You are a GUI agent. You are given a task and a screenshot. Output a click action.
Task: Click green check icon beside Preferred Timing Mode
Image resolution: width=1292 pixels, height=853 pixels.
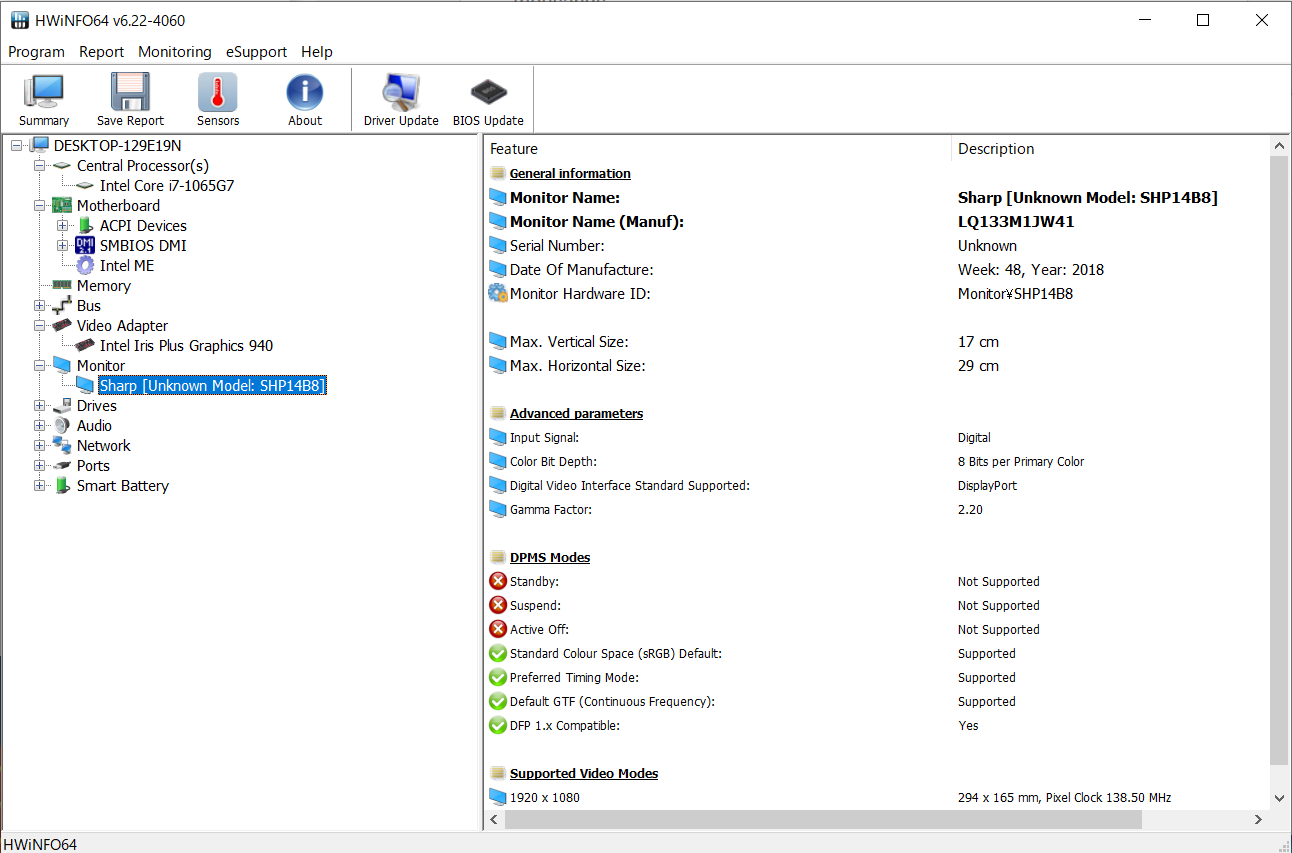(498, 677)
